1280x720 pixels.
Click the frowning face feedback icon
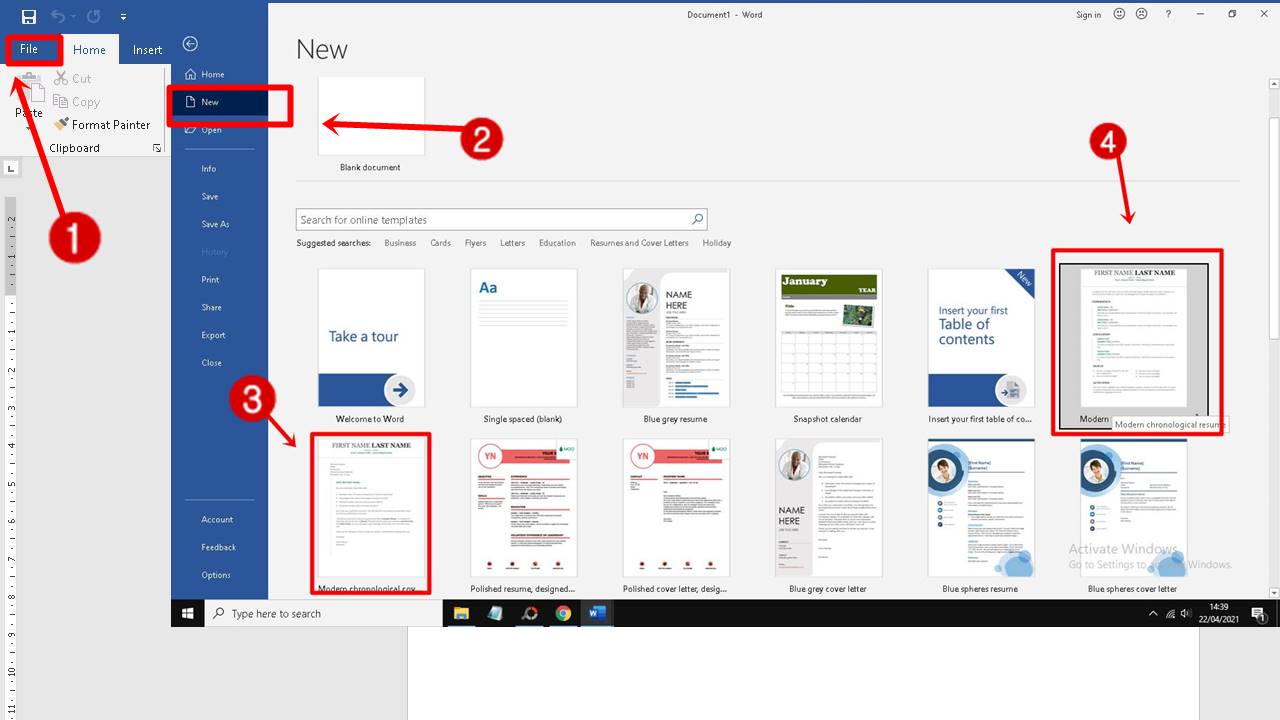[x=1141, y=14]
